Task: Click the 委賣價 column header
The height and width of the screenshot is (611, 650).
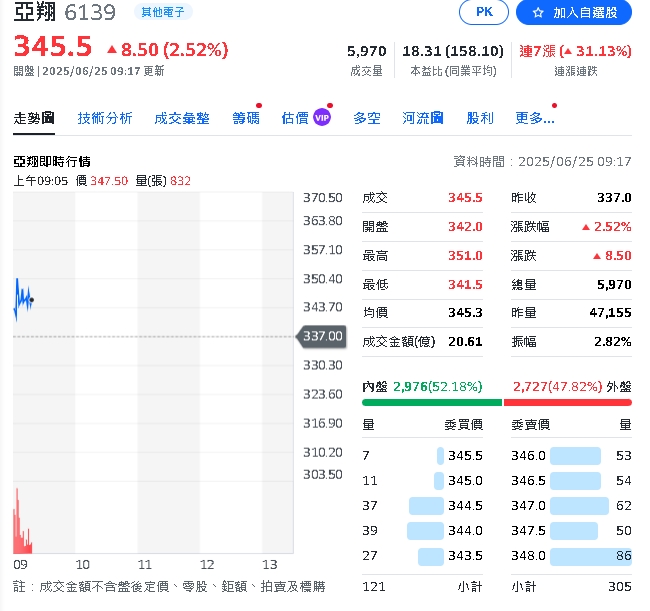Action: tap(530, 425)
